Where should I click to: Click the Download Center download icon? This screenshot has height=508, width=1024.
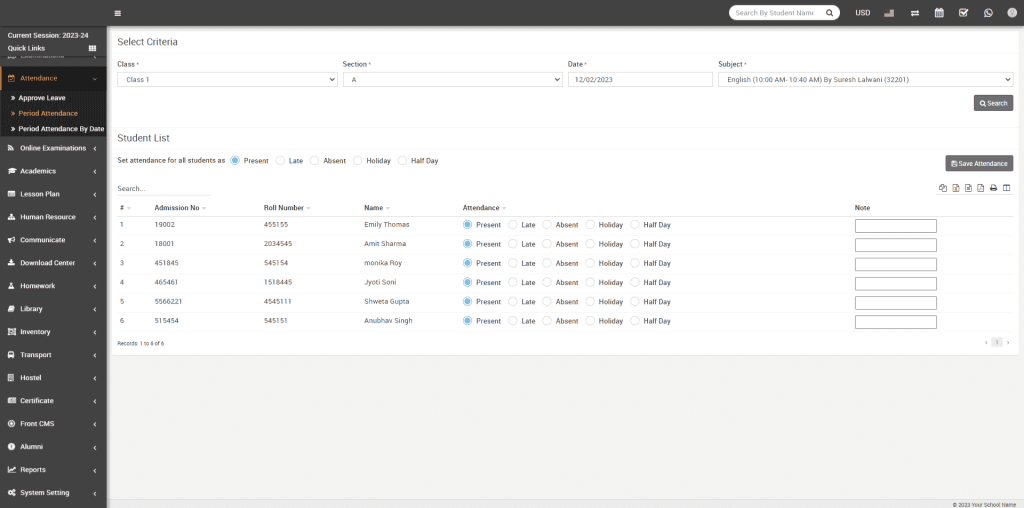[11, 262]
